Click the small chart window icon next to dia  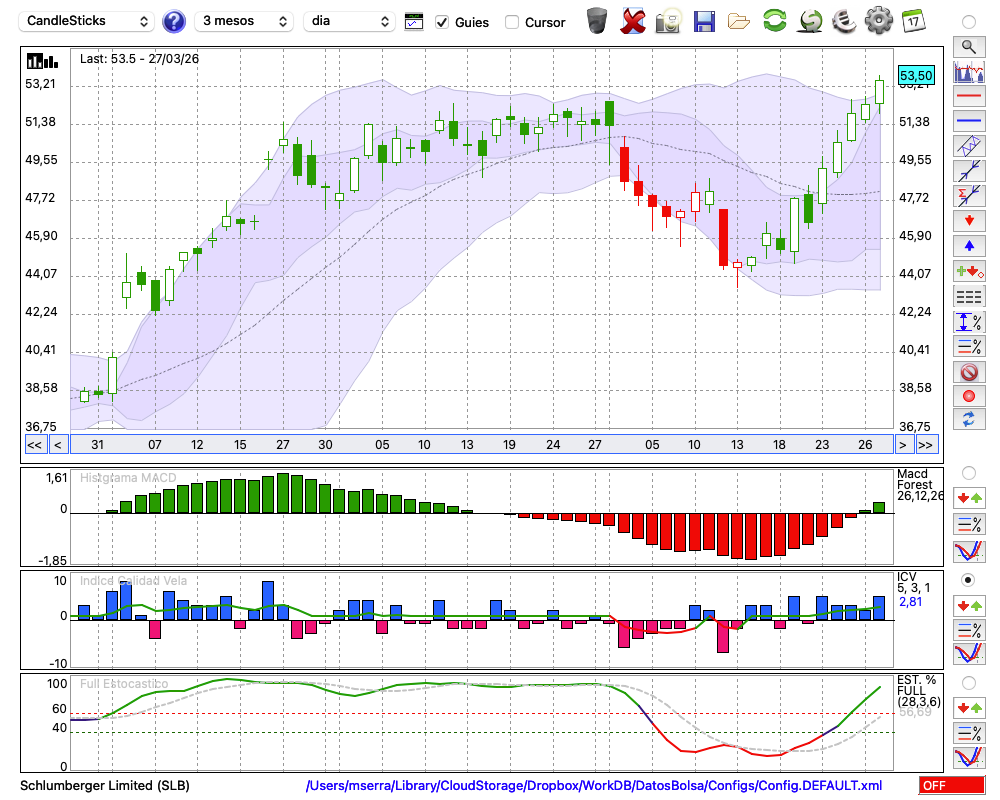(x=414, y=22)
